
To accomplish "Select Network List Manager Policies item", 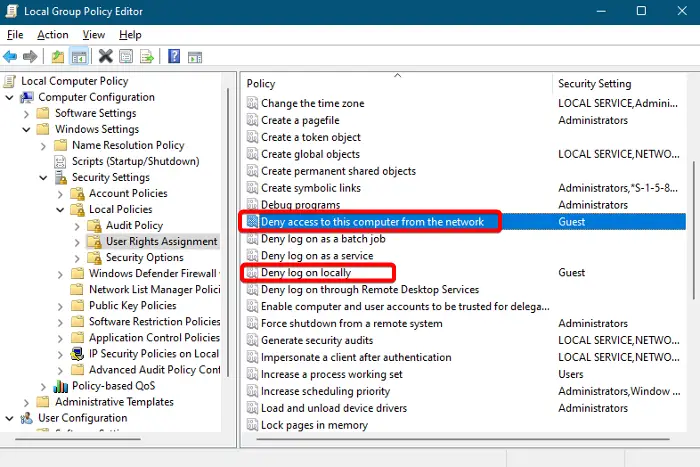I will [x=154, y=289].
